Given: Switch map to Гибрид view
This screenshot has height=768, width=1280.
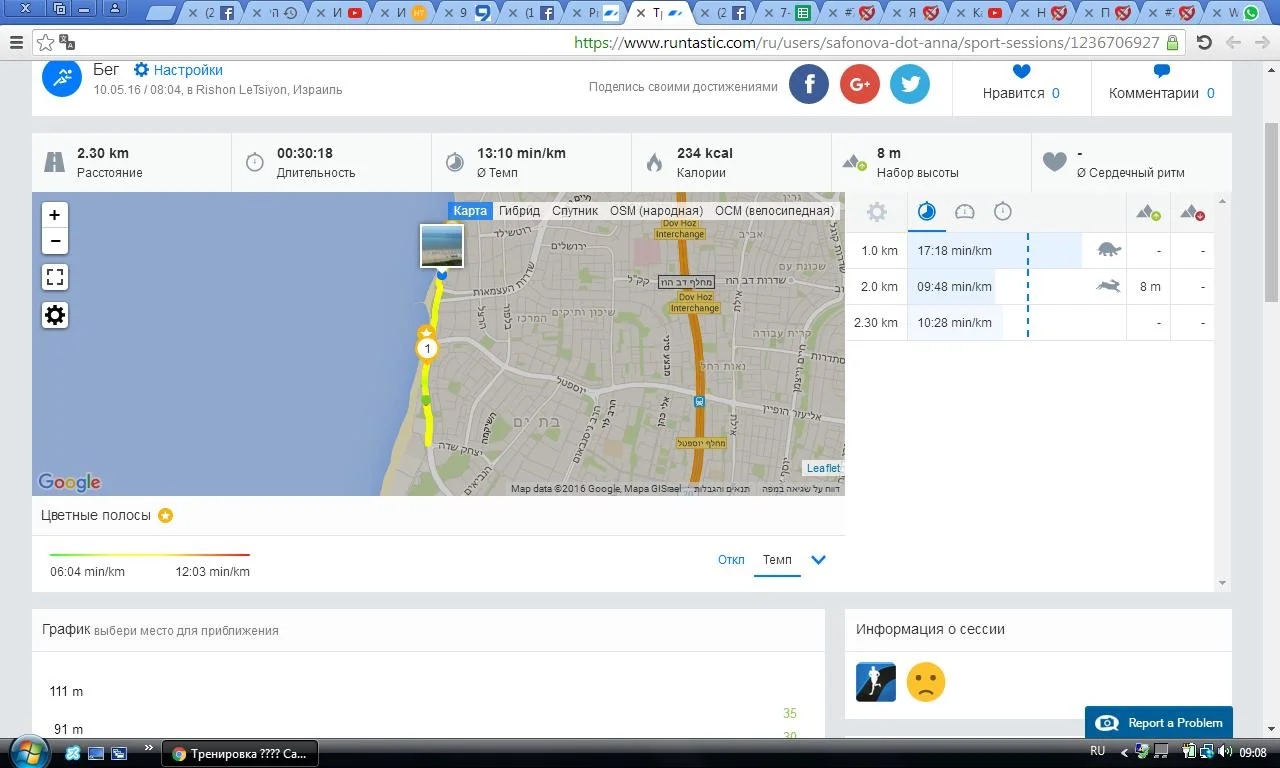Looking at the screenshot, I should pyautogui.click(x=519, y=211).
